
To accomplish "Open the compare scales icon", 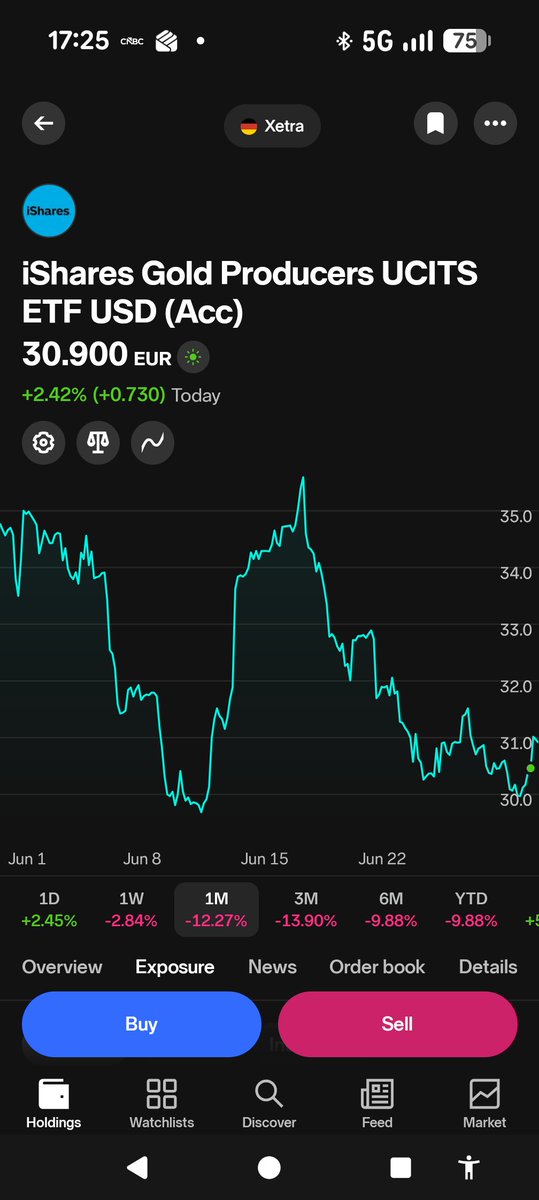I will pyautogui.click(x=98, y=442).
